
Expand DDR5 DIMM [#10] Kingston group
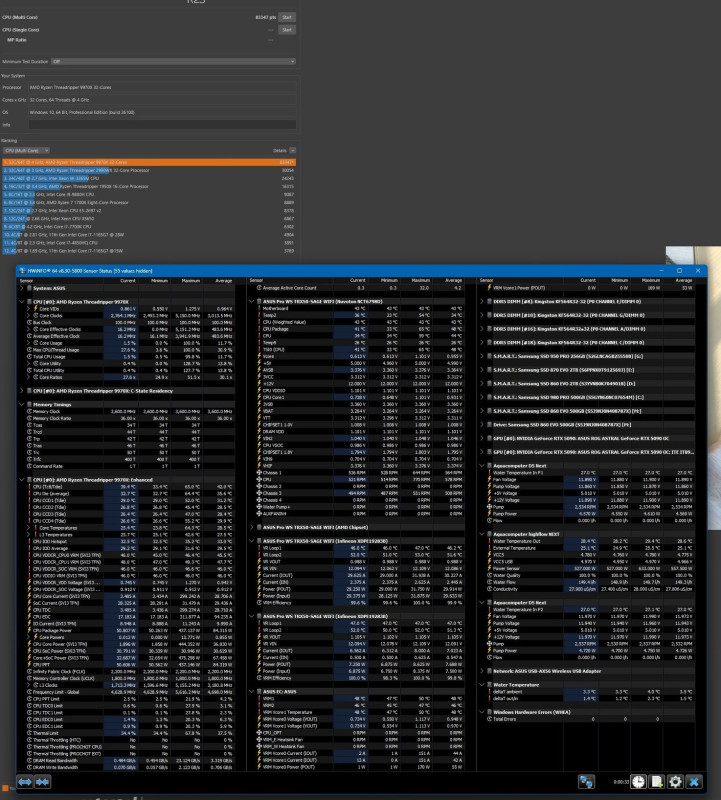482,315
